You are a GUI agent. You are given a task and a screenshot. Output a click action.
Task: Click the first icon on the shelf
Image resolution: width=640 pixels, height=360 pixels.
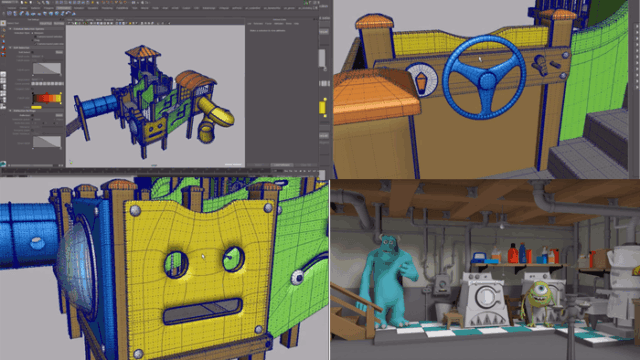point(9,13)
